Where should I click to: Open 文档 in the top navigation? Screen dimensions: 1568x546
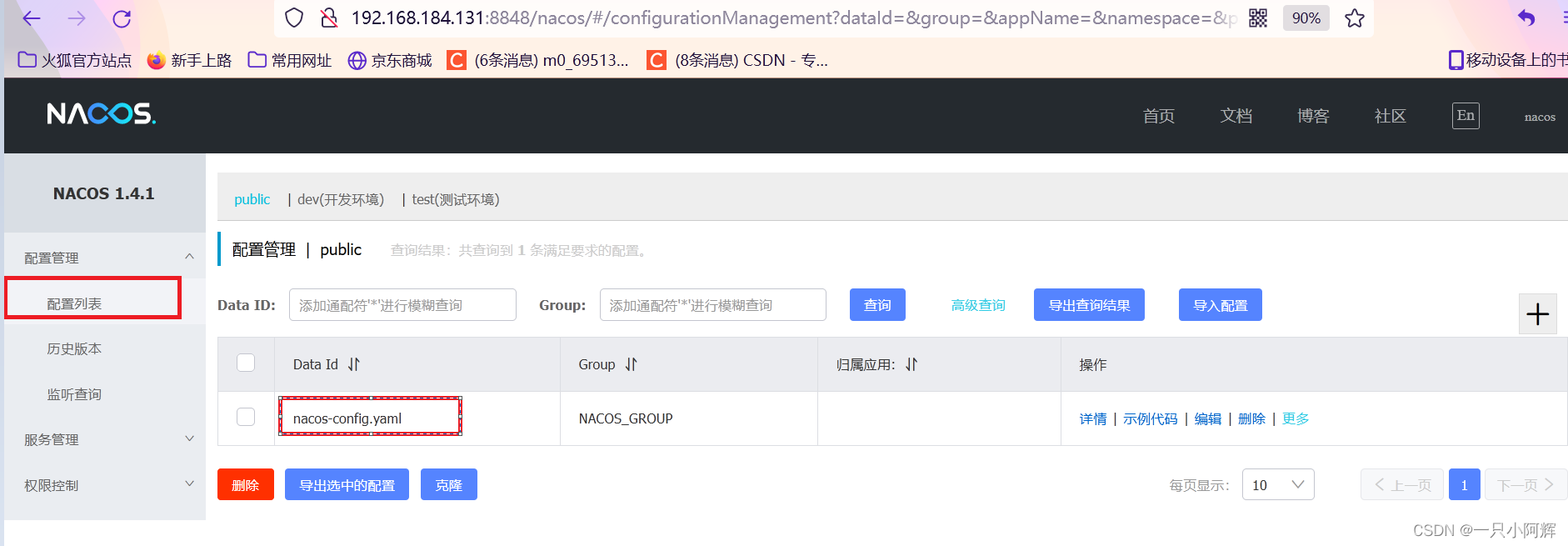pos(1236,116)
